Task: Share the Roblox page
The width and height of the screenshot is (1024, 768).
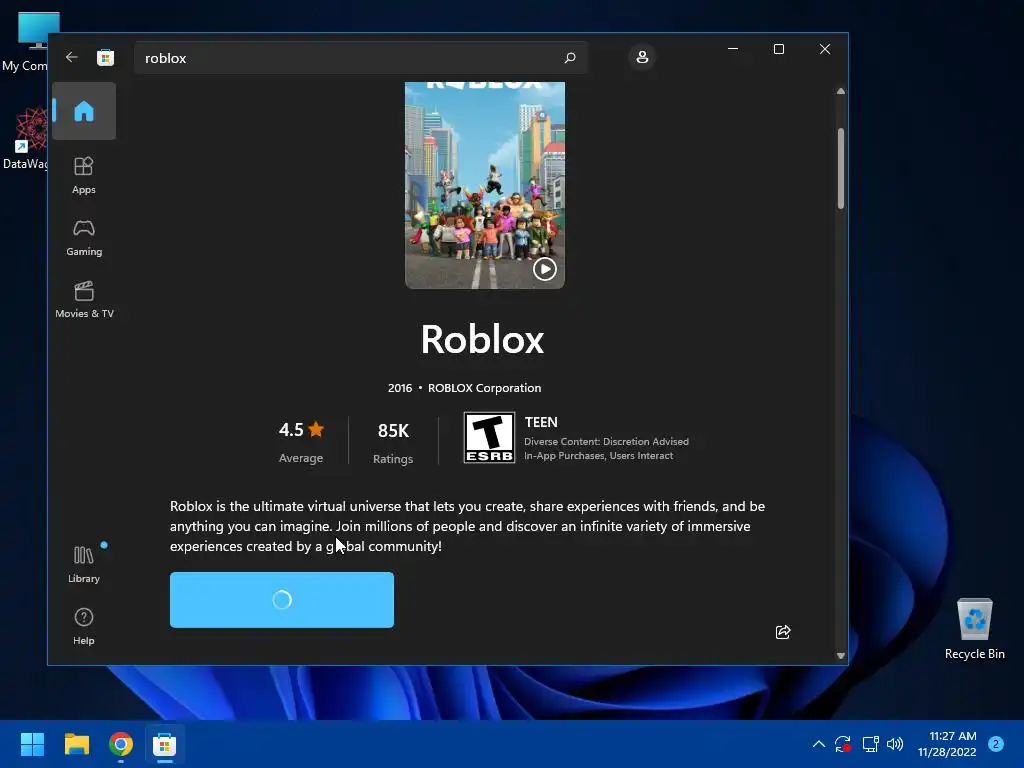Action: click(x=783, y=632)
